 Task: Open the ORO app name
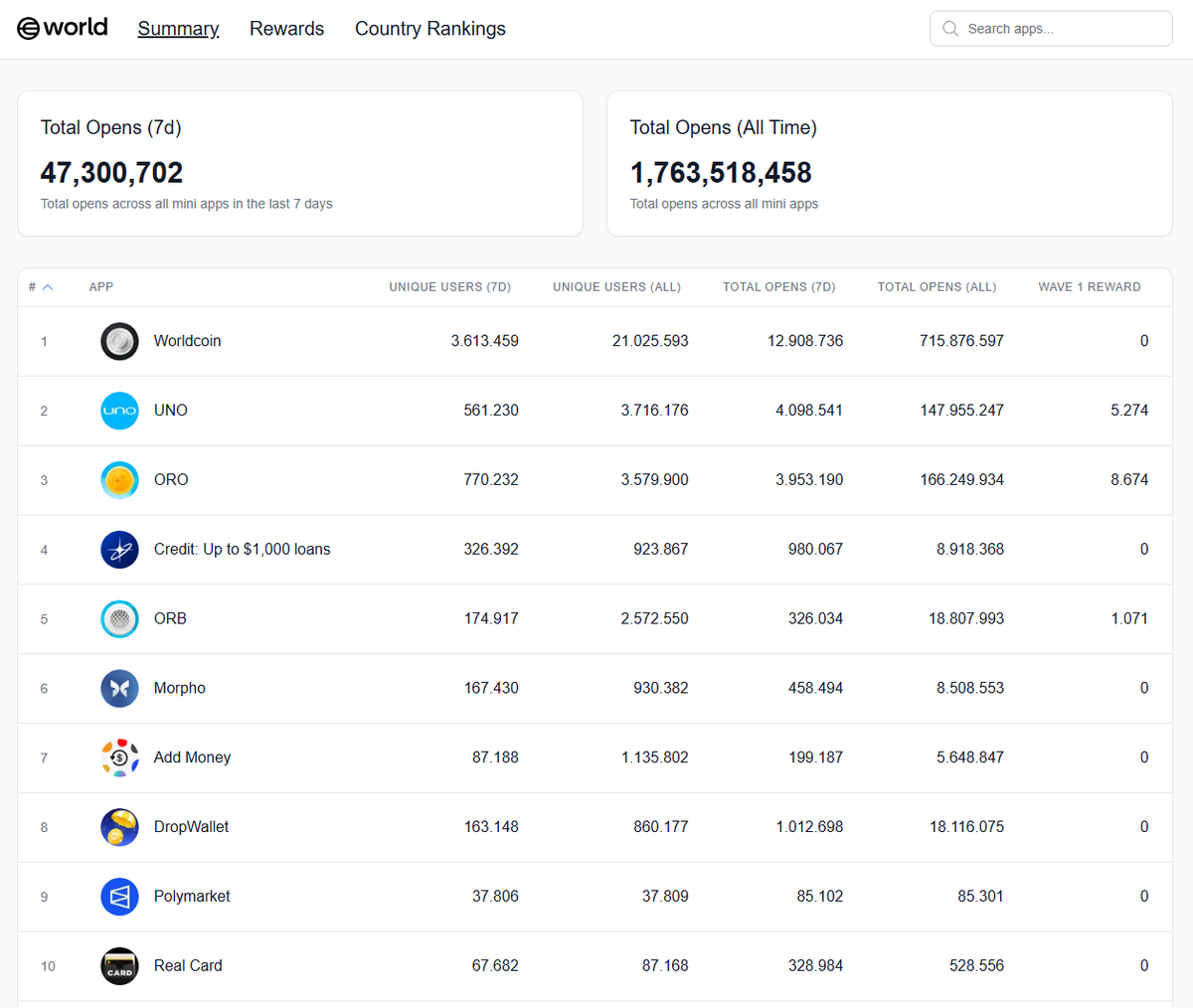171,480
